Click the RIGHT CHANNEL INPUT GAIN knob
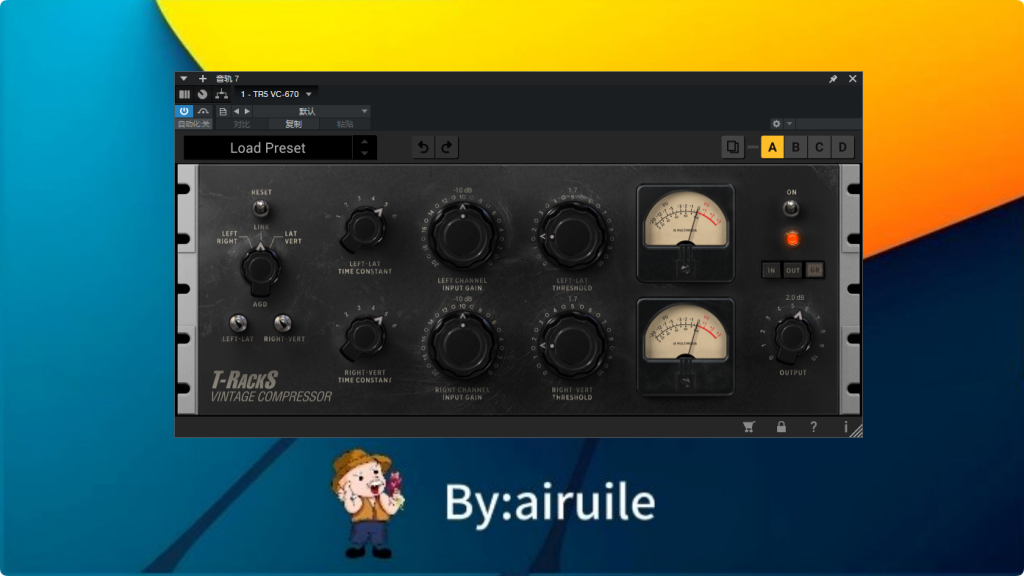The height and width of the screenshot is (576, 1024). [462, 345]
